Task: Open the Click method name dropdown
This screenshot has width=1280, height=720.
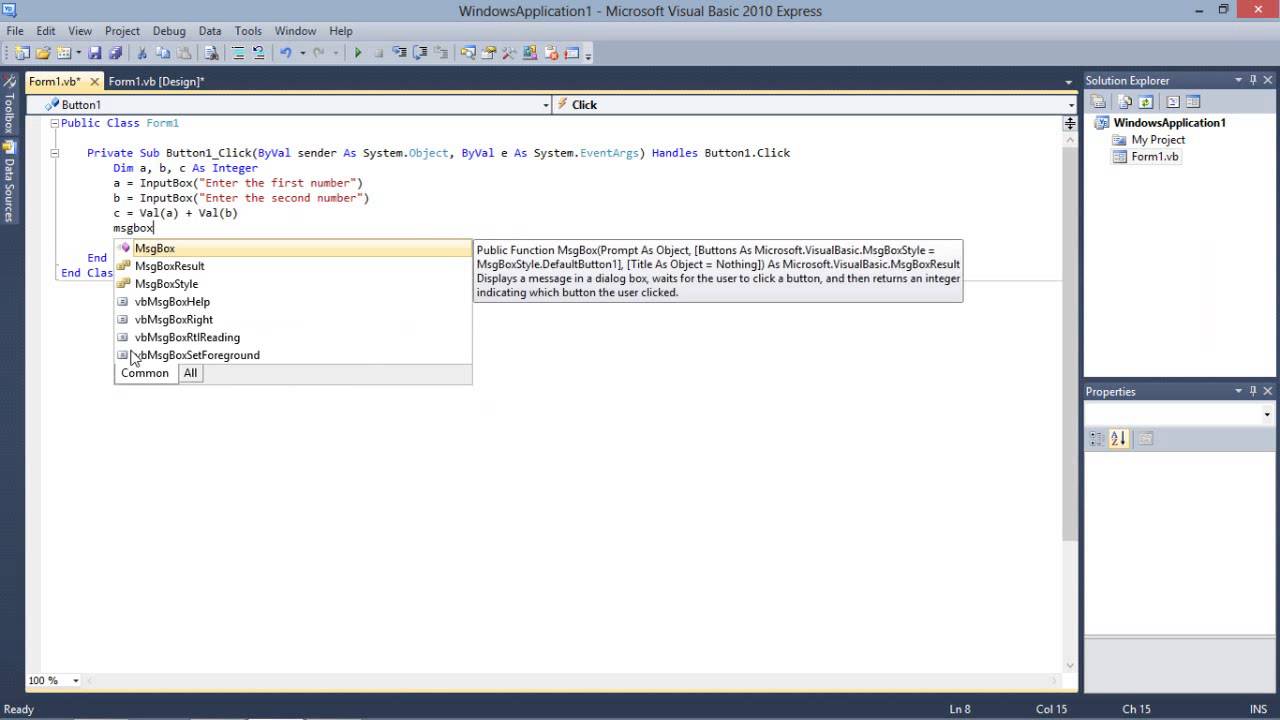Action: point(1070,104)
